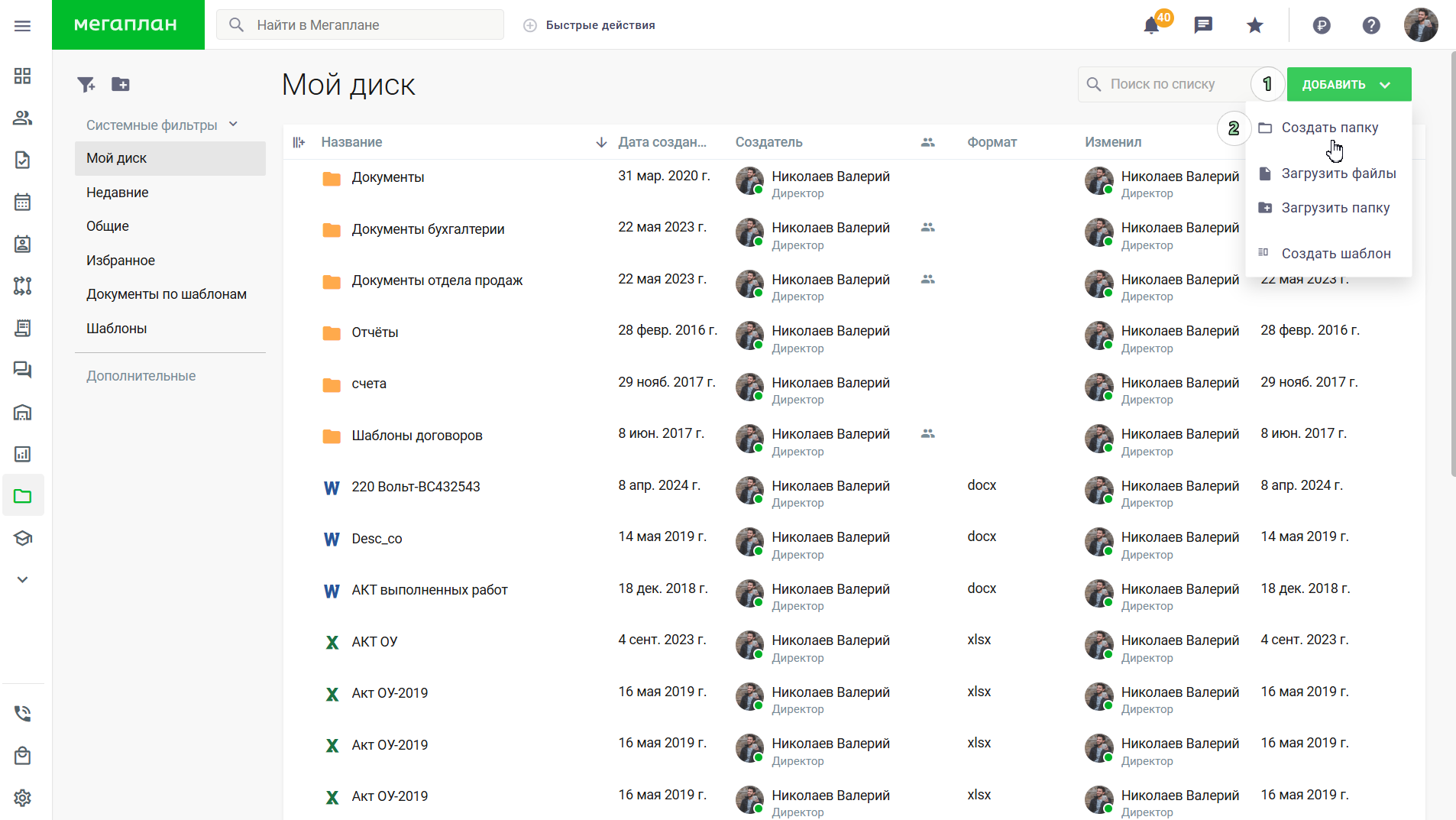Switch to the Общие filter

pos(170,226)
